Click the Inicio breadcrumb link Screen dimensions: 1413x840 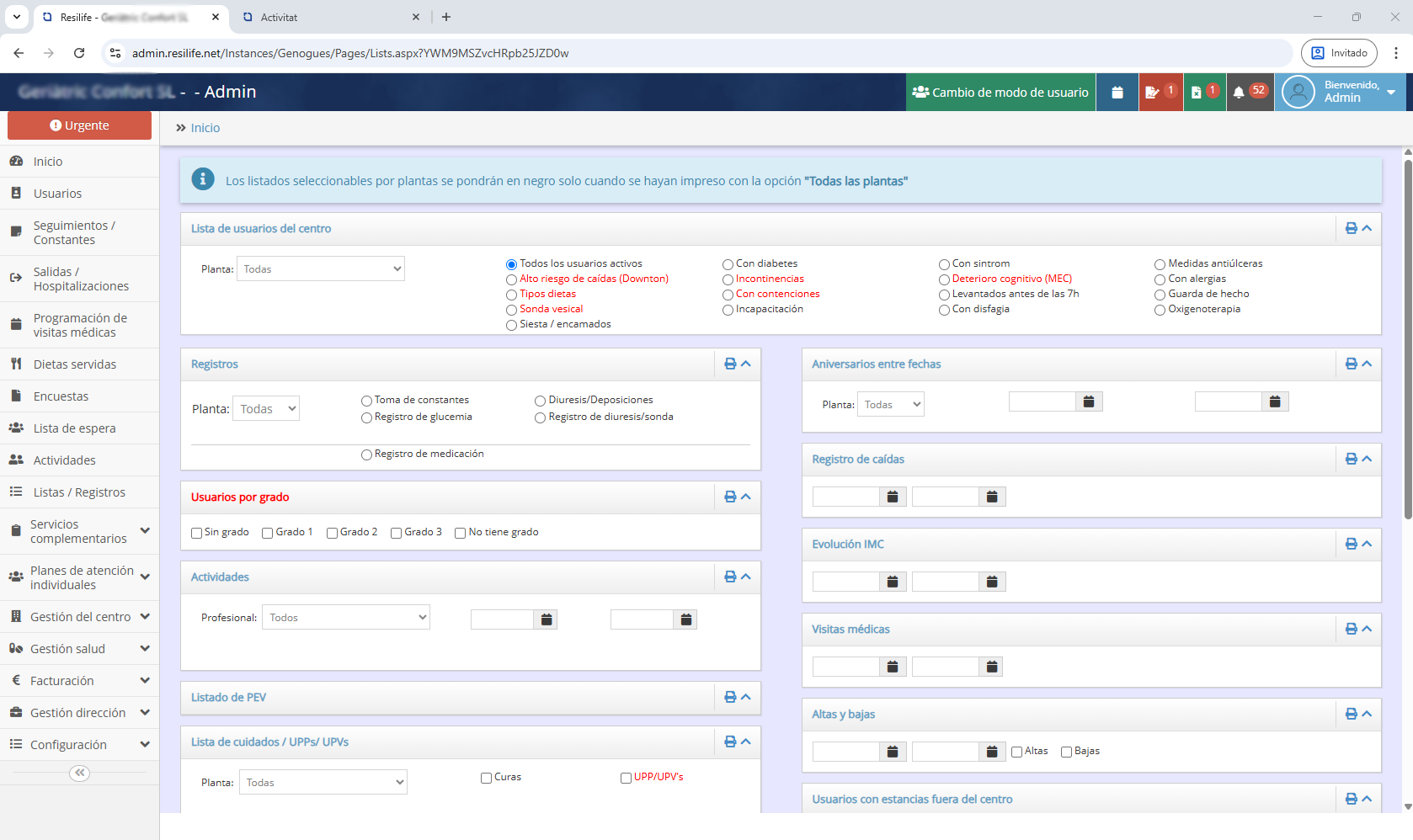[x=205, y=128]
